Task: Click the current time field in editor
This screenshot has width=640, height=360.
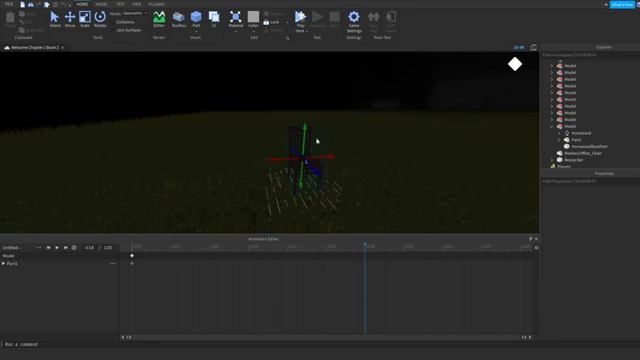Action: tap(89, 247)
